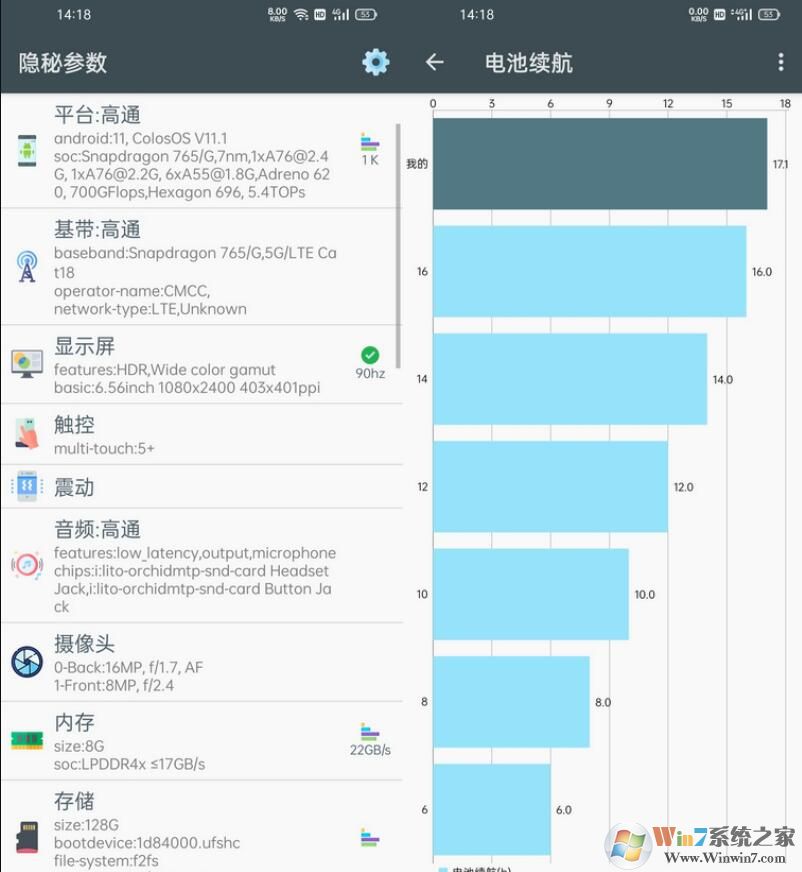Select the 8.0 battery bar
Image resolution: width=802 pixels, height=872 pixels.
pyautogui.click(x=512, y=702)
